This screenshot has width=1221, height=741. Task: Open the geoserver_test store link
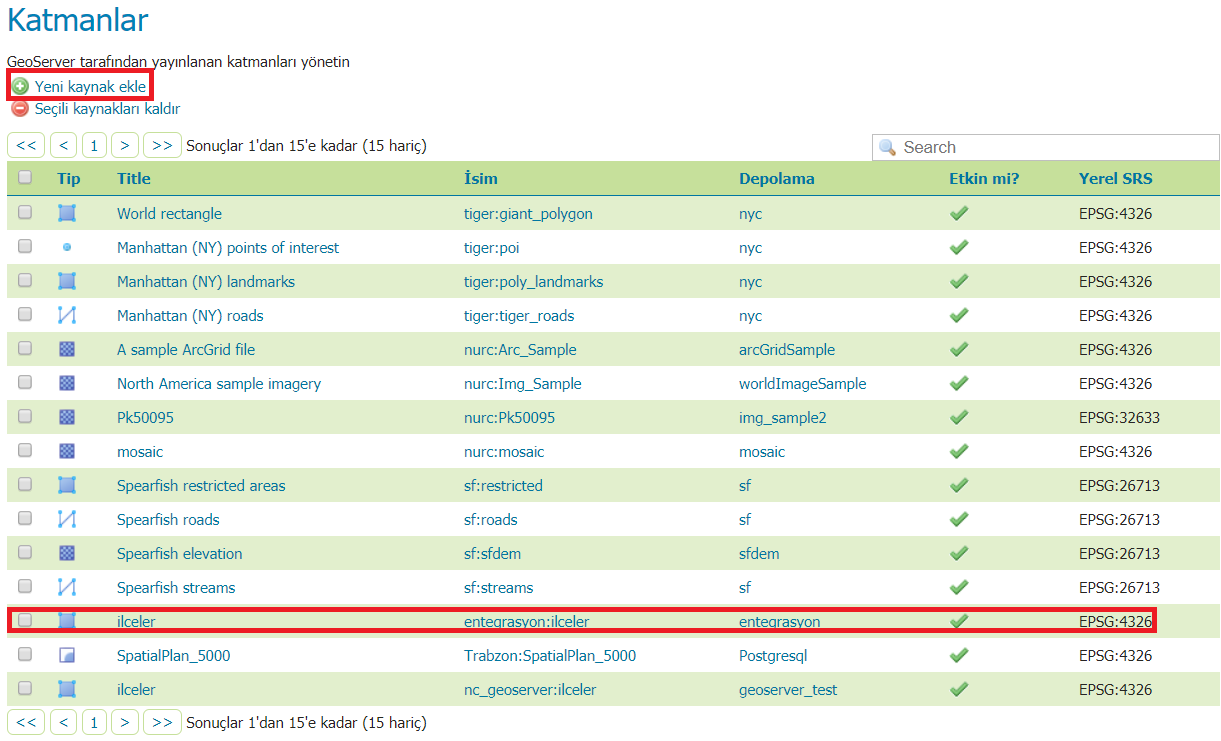[788, 690]
